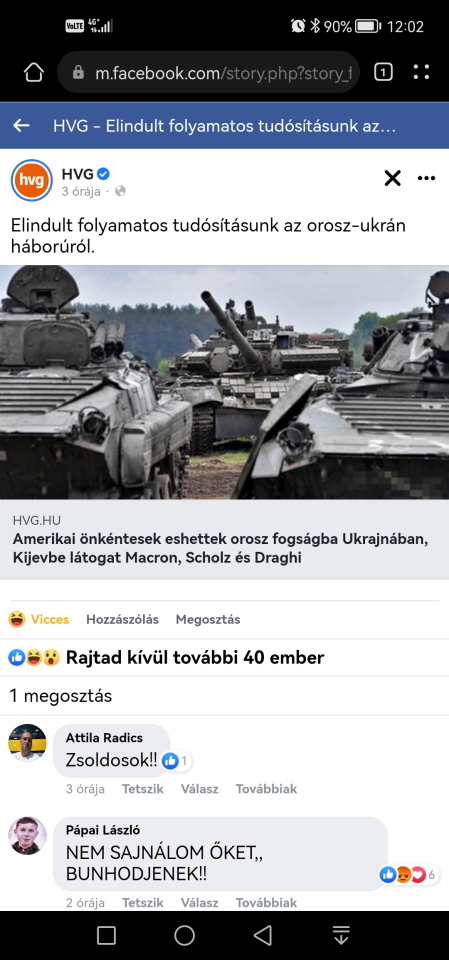
Task: Tap Hozzászólás to comment
Action: click(123, 619)
